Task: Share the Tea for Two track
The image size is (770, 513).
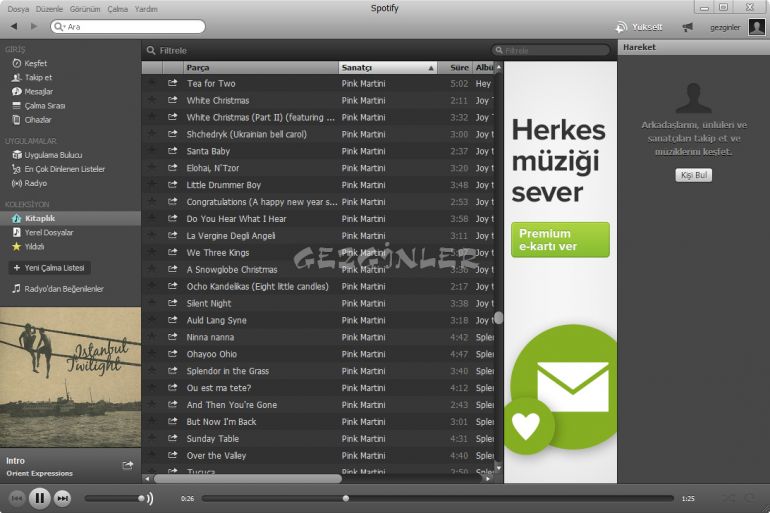Action: pos(172,83)
